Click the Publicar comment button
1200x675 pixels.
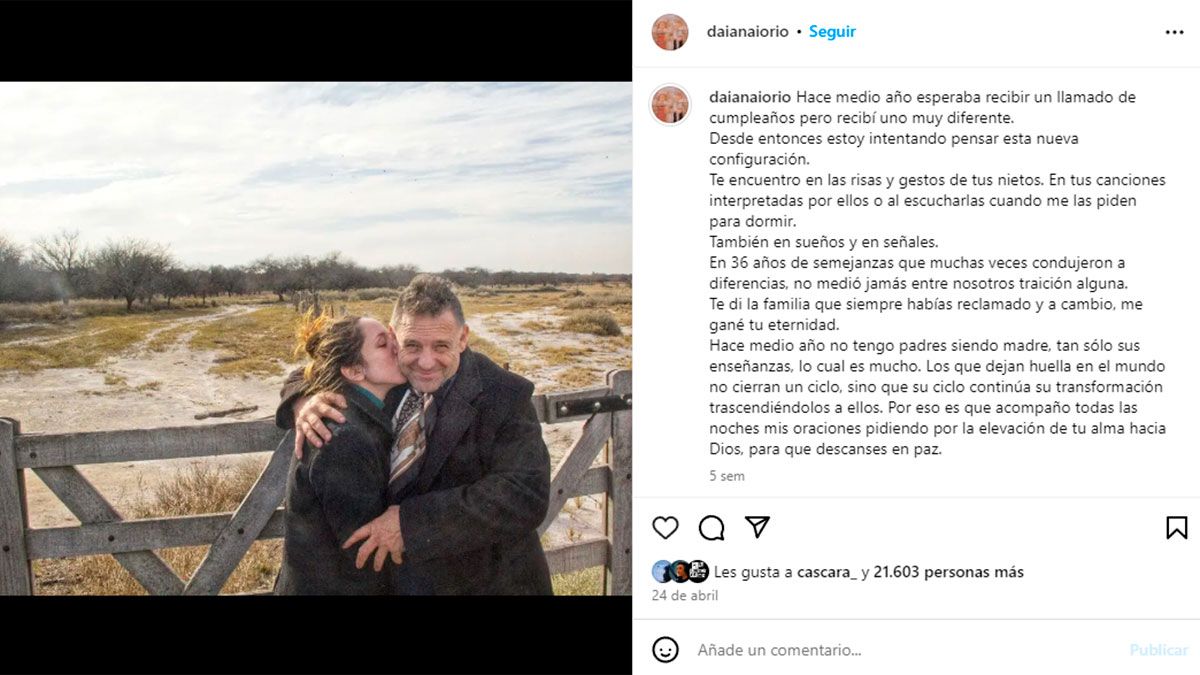coord(1158,650)
